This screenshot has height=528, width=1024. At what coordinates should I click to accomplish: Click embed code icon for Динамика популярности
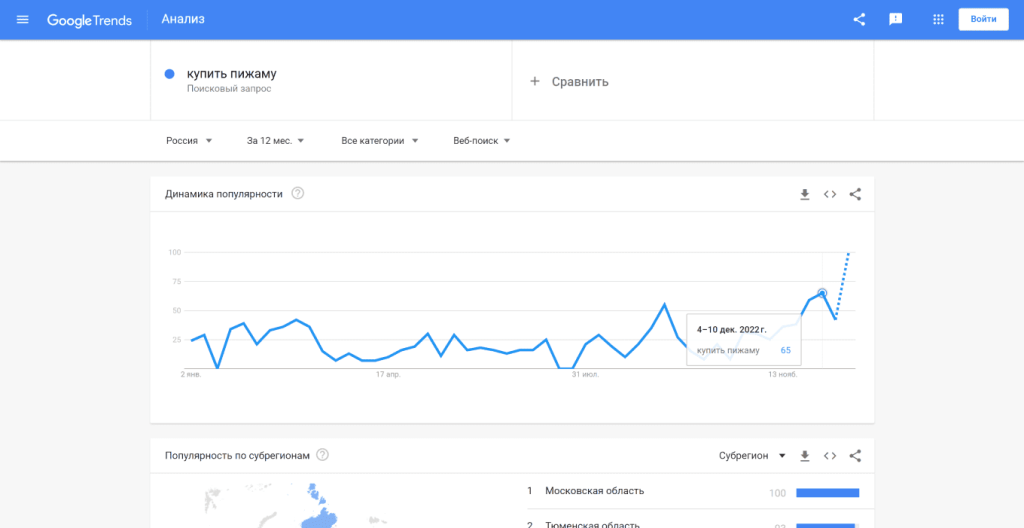pos(830,194)
